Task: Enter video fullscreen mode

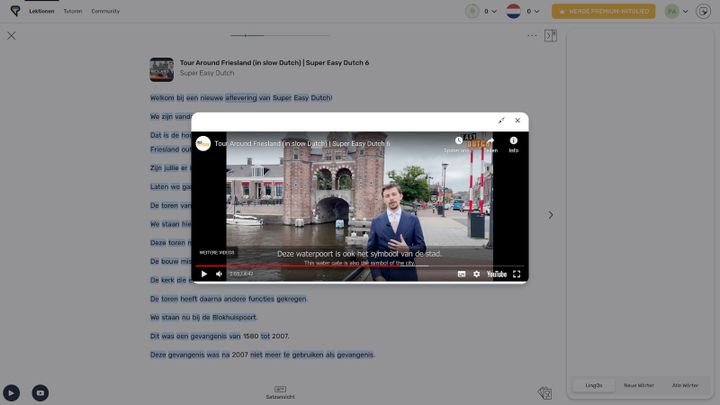Action: click(517, 274)
